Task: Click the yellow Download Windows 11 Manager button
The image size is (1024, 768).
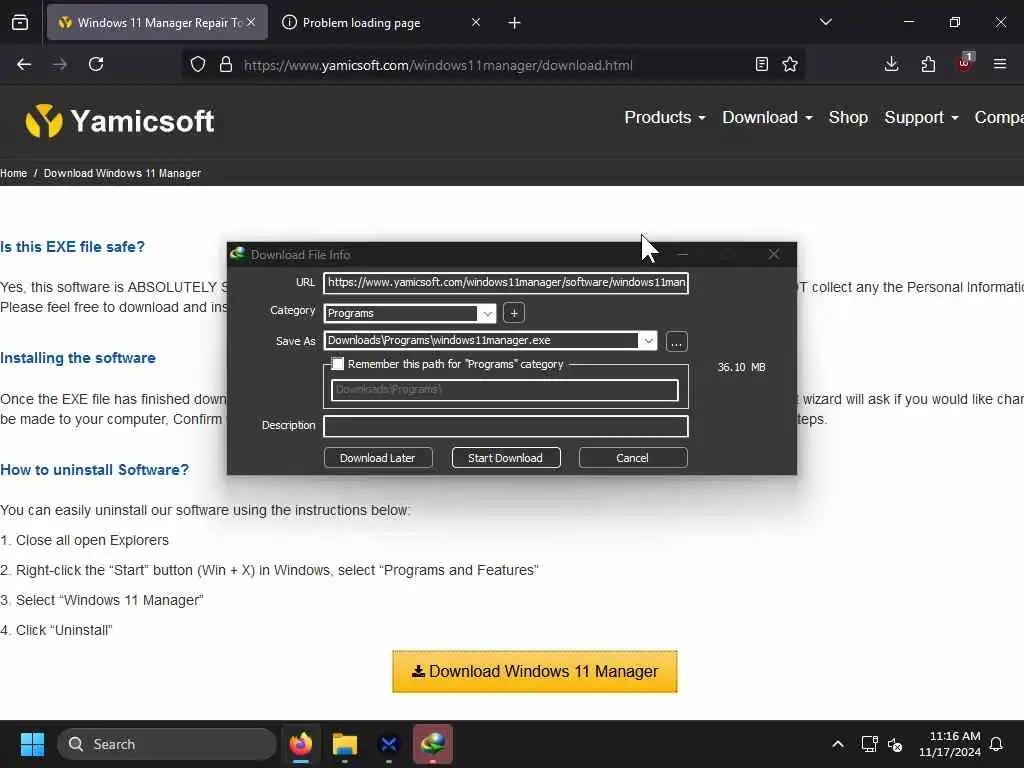Action: (x=535, y=671)
